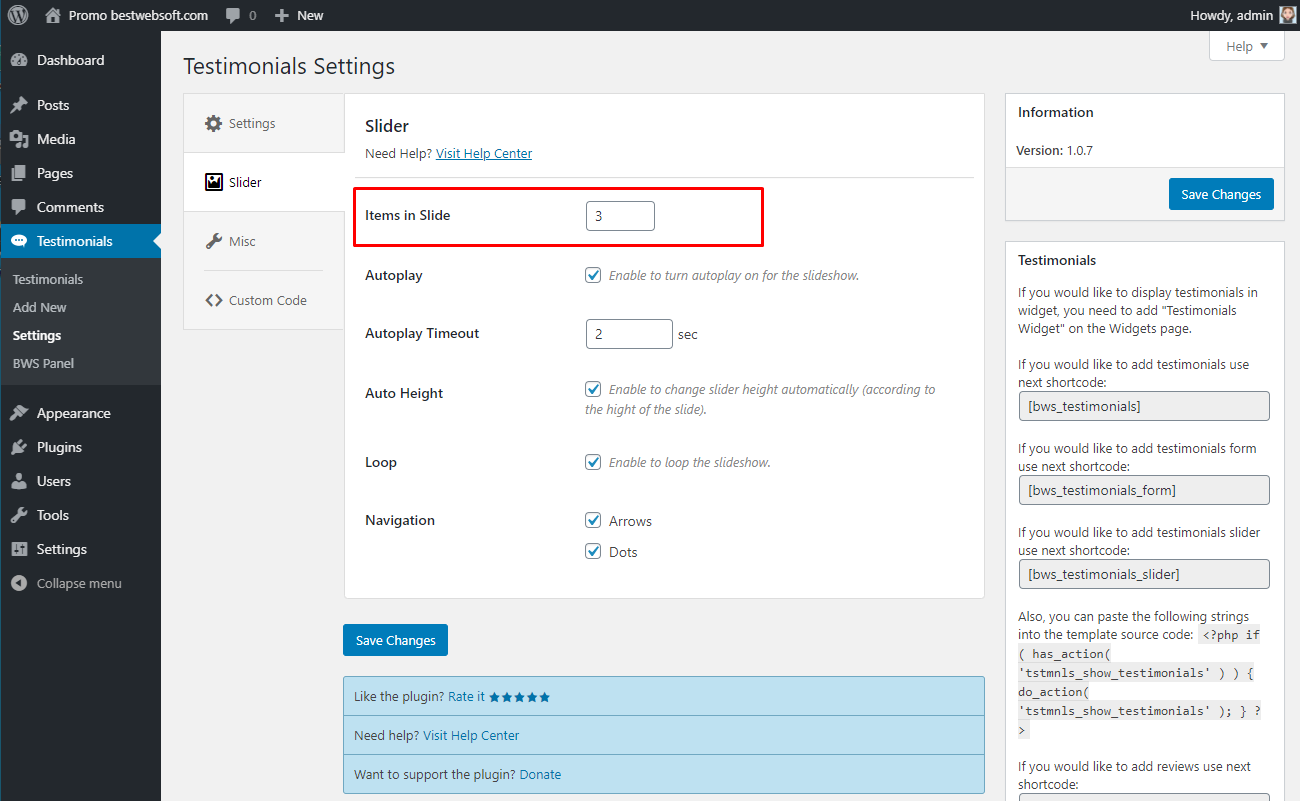Screen dimensions: 1300x801
Task: Uncheck the Dots navigation checkbox
Action: (x=593, y=551)
